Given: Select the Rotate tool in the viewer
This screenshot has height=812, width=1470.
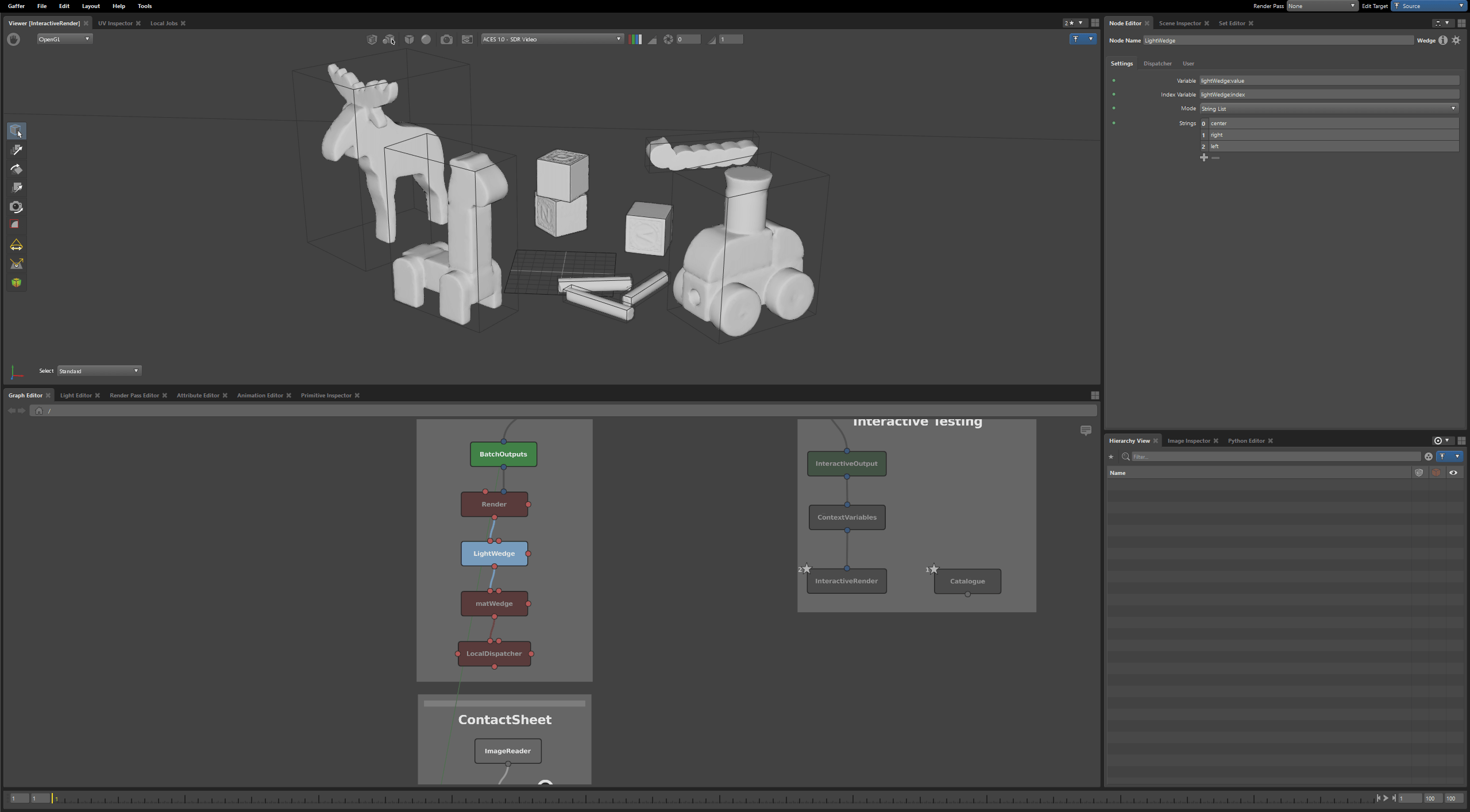Looking at the screenshot, I should click(16, 169).
